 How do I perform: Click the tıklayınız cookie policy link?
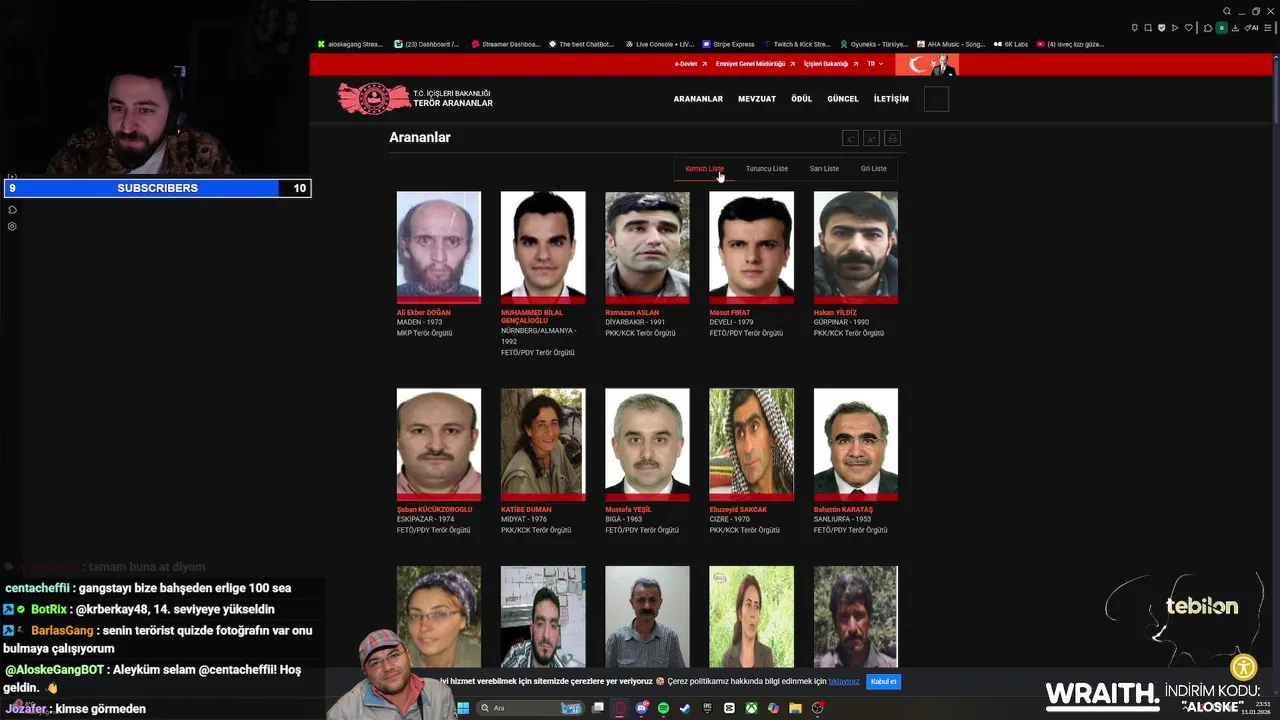pyautogui.click(x=843, y=682)
